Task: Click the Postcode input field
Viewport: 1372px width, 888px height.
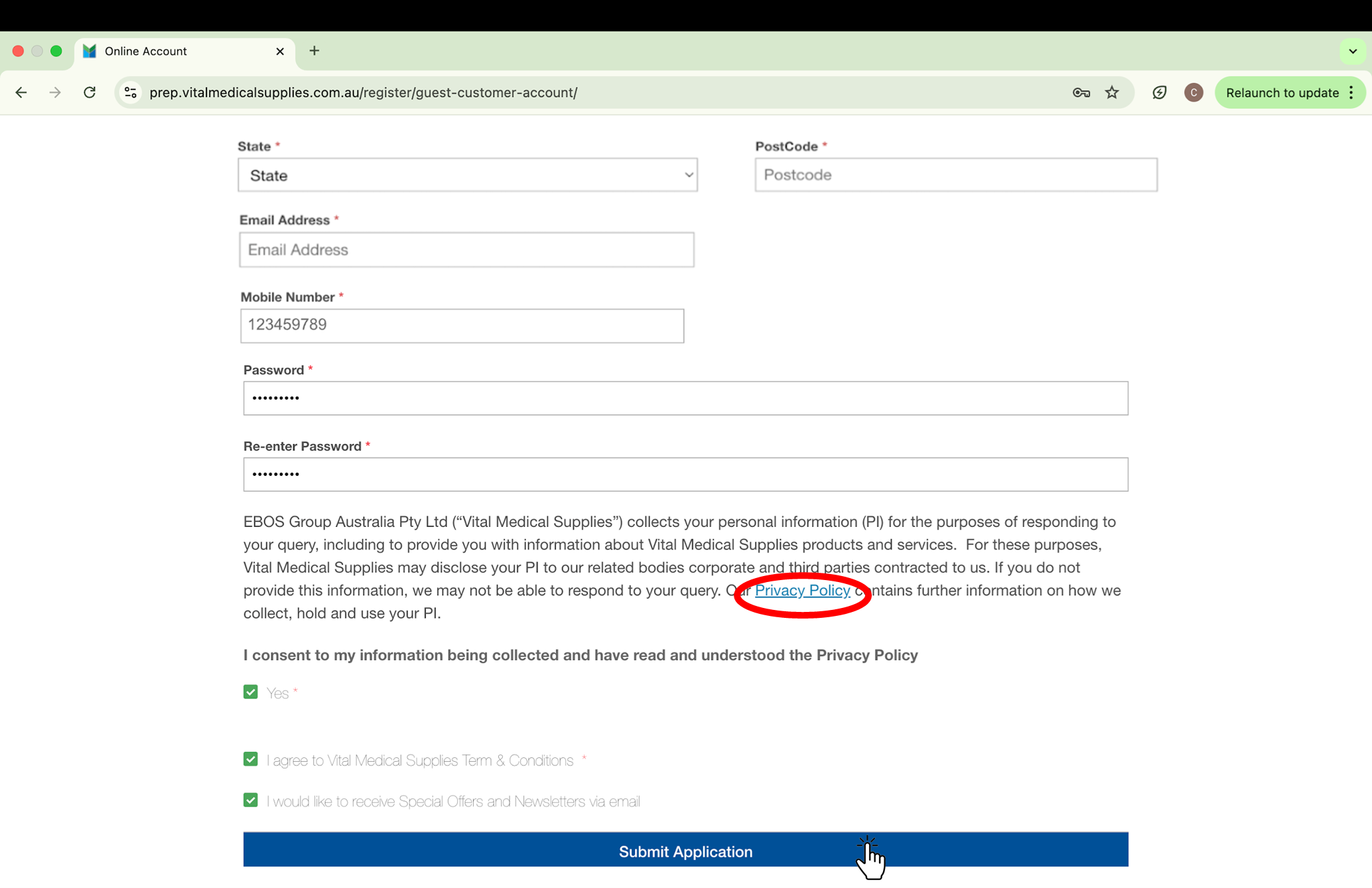Action: click(x=956, y=175)
